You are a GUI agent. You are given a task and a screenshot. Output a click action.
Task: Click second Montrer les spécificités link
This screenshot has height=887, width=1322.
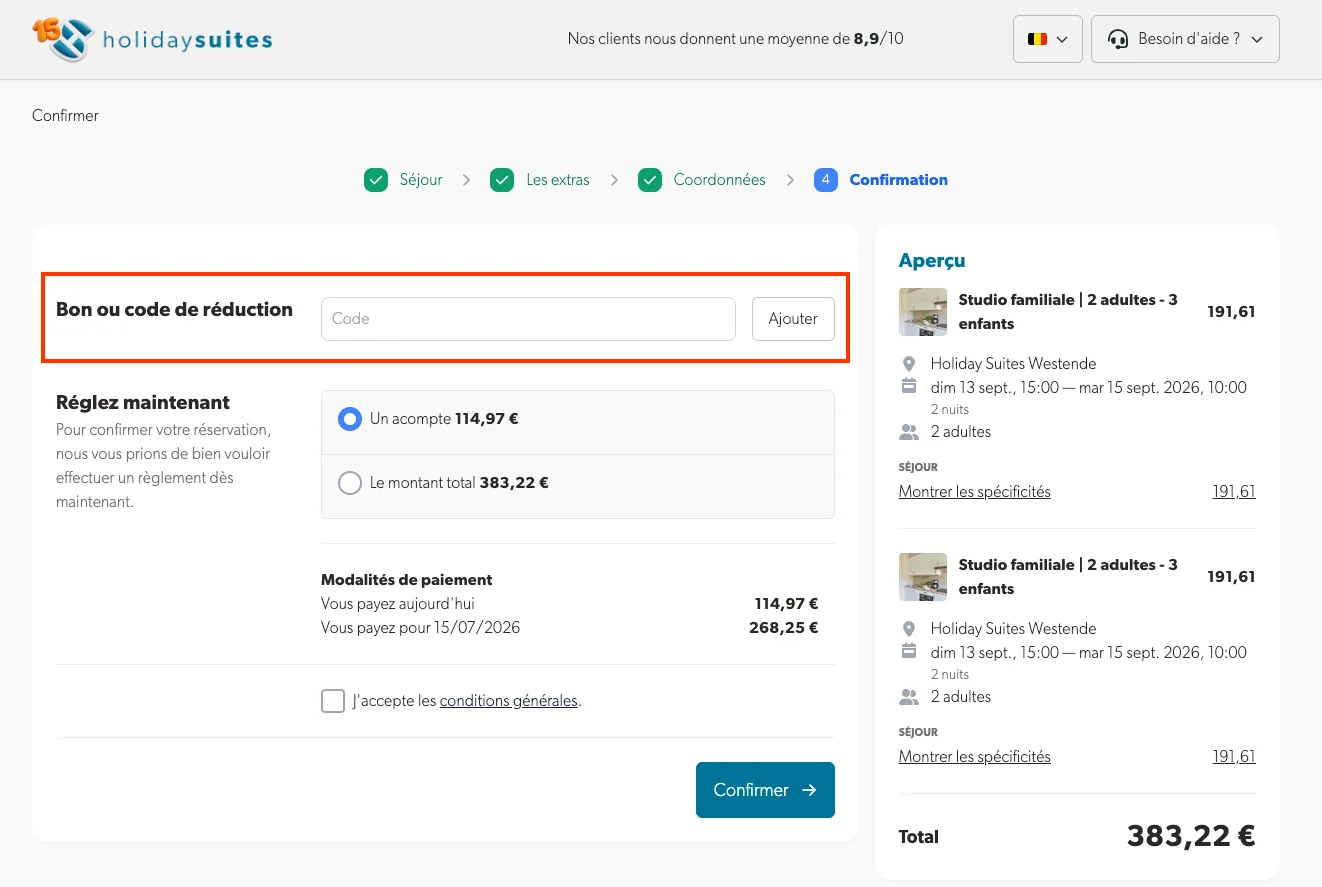coord(975,757)
